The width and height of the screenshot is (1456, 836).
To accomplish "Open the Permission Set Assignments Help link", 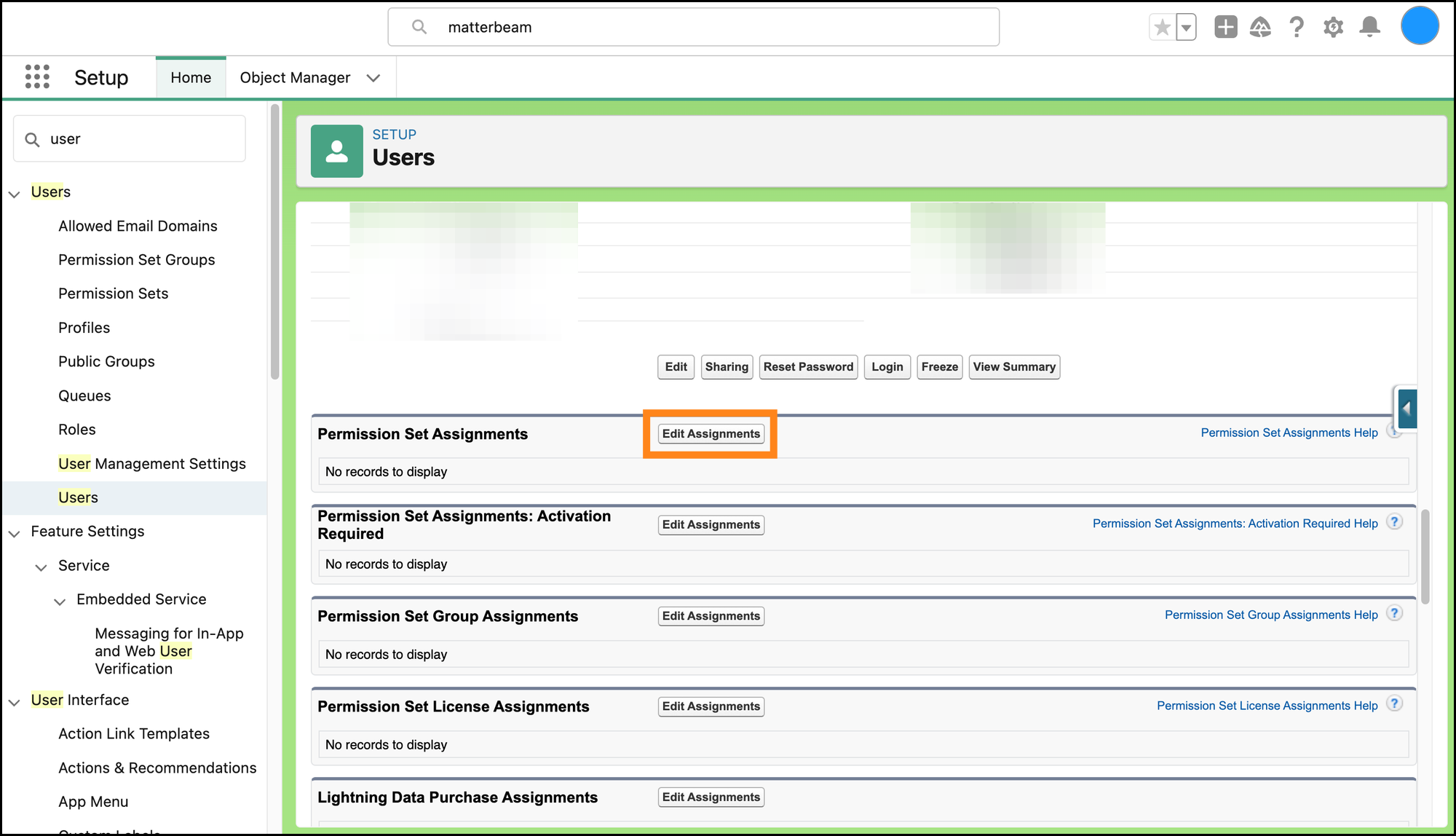I will pos(1289,433).
